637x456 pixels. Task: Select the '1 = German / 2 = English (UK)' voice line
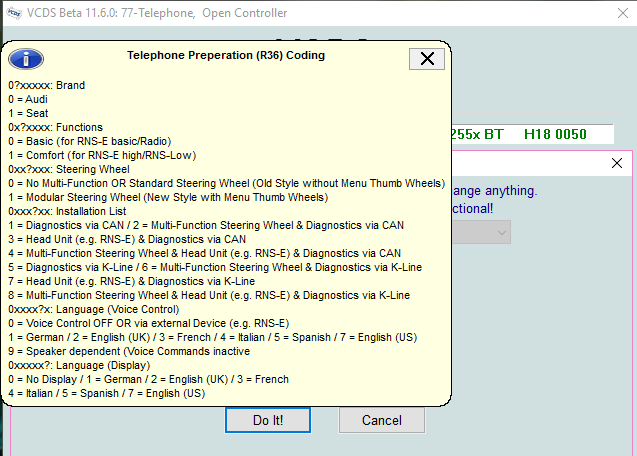[x=212, y=337]
